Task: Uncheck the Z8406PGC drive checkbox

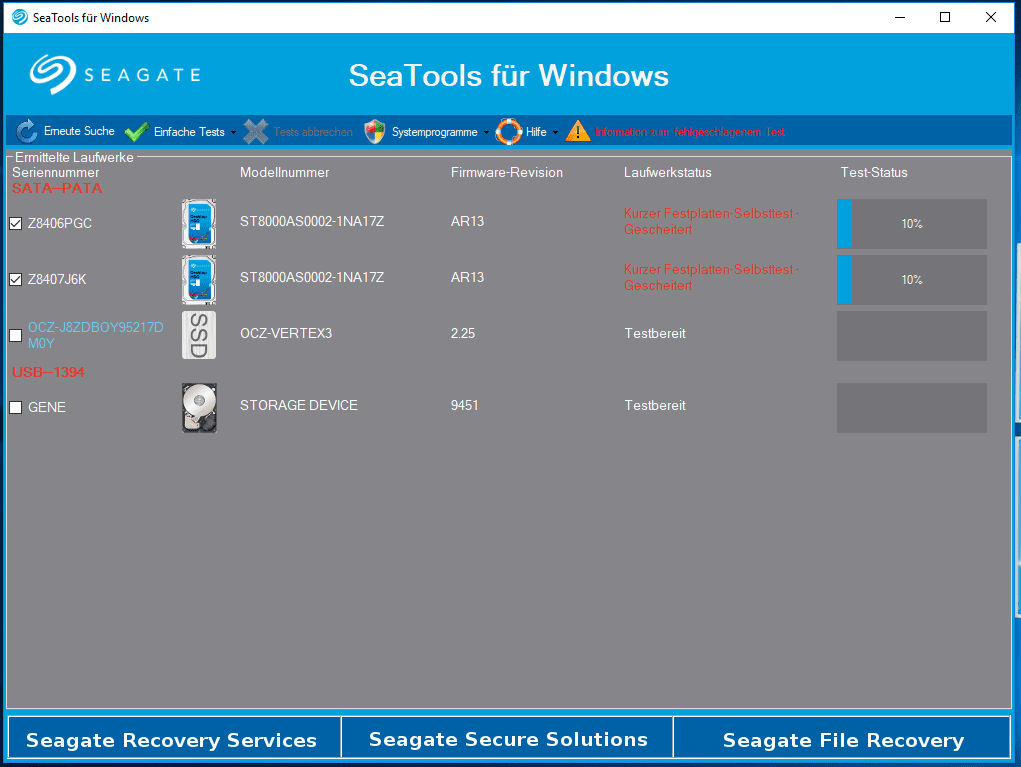Action: [16, 223]
